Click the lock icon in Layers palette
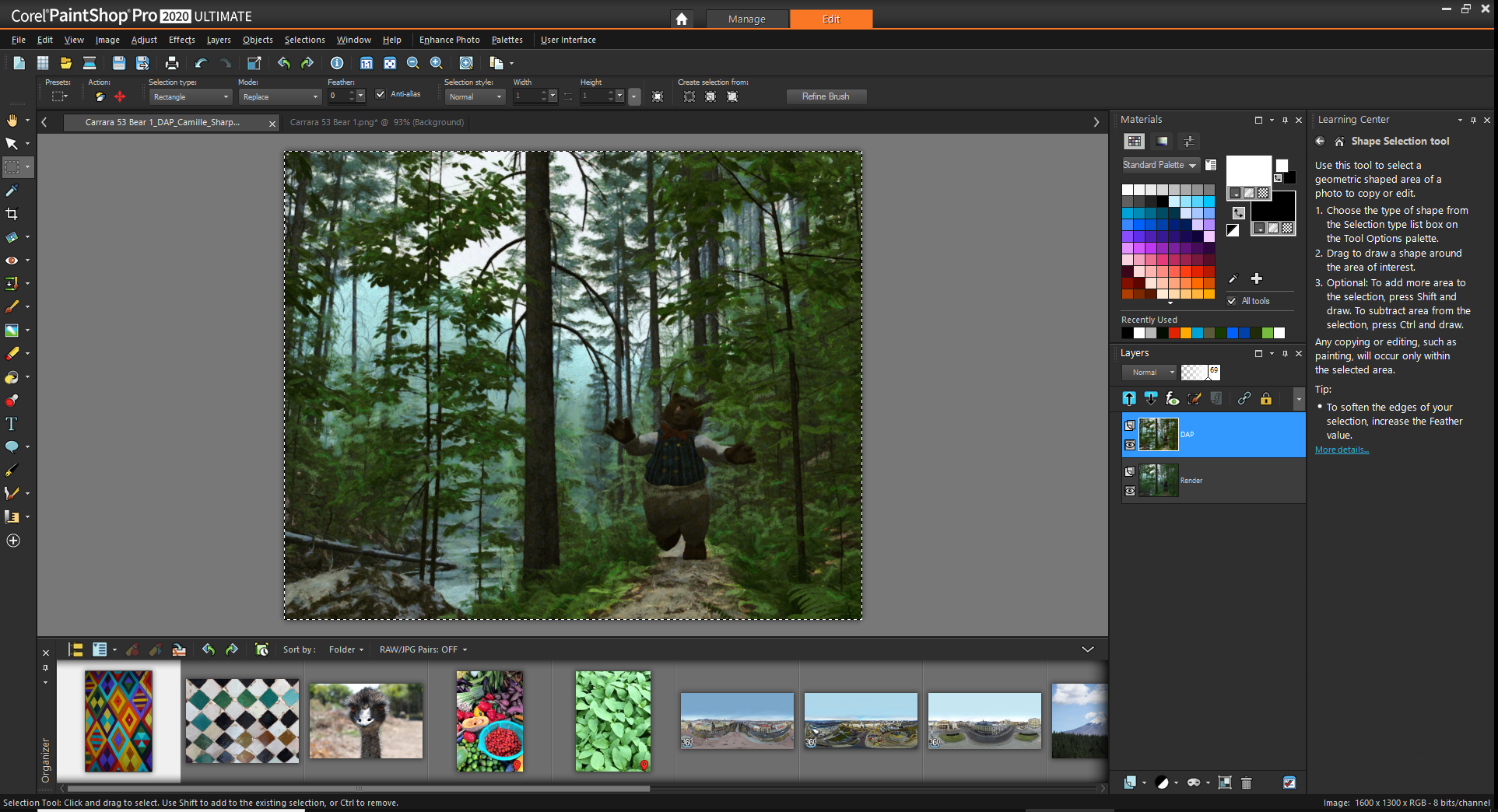 (1266, 399)
